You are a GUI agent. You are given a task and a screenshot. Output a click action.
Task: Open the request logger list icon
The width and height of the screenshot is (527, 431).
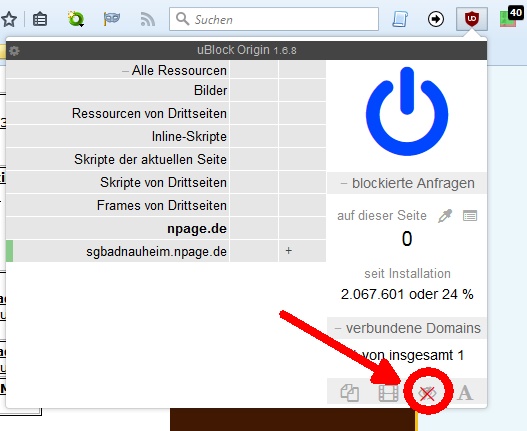click(x=470, y=216)
